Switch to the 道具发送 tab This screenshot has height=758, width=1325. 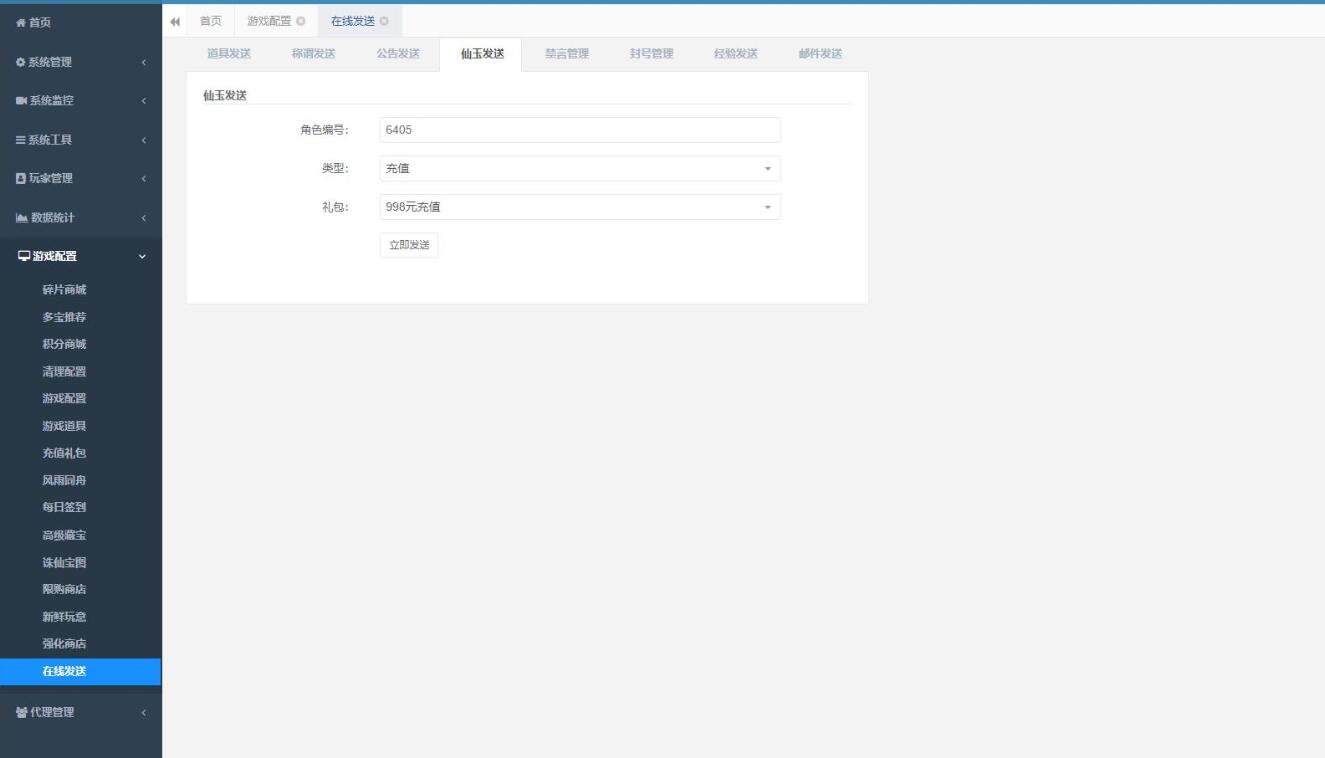click(229, 54)
